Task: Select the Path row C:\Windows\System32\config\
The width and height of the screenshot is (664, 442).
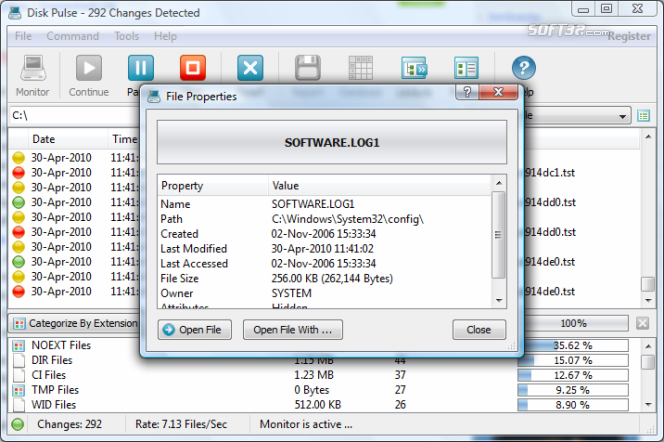Action: [x=324, y=219]
